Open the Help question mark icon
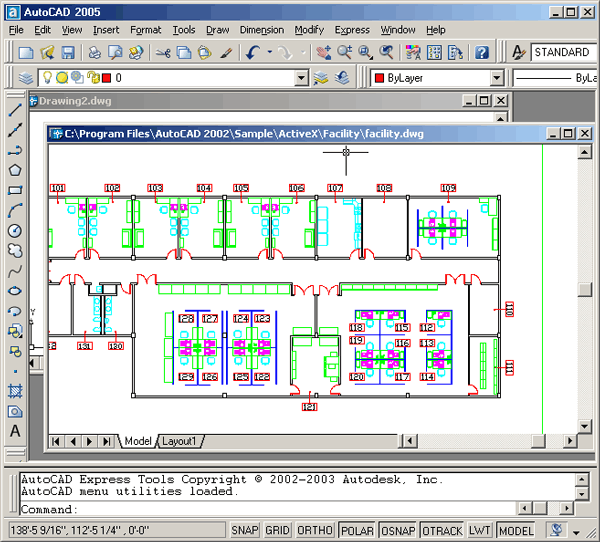Viewport: 600px width, 542px height. [482, 52]
